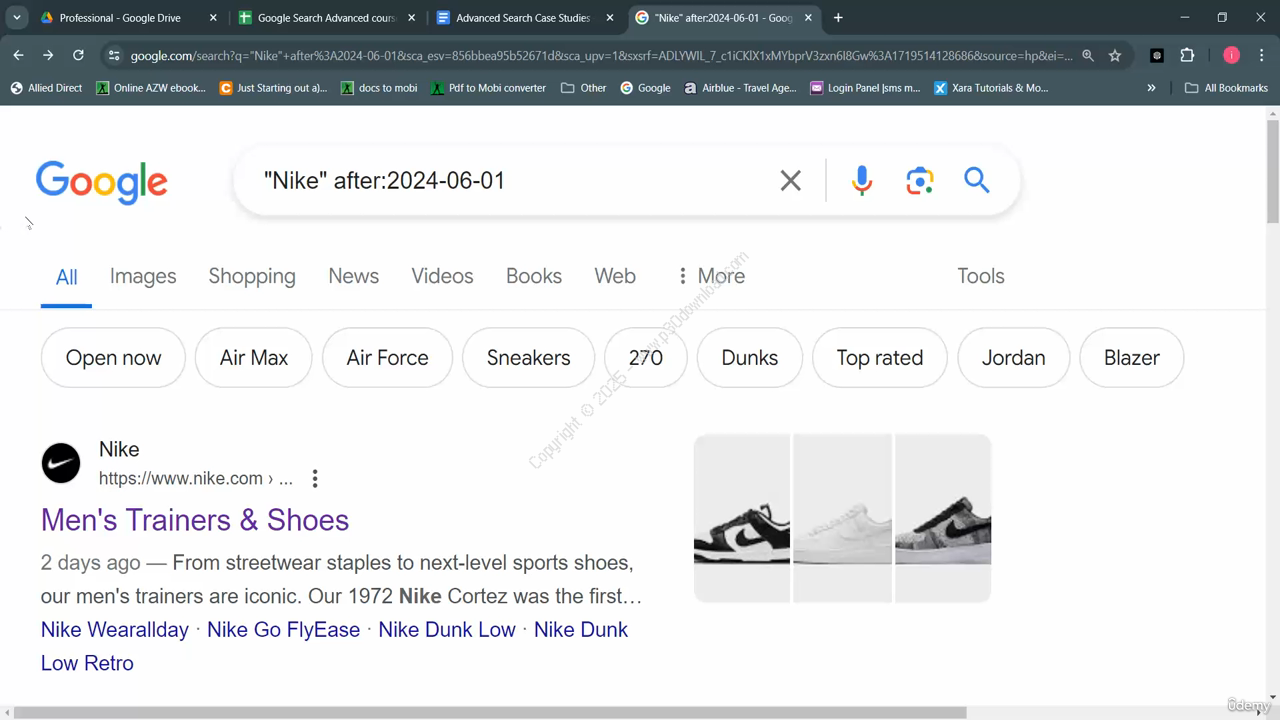Expand the tab search dropdown
Image resolution: width=1280 pixels, height=720 pixels.
[x=17, y=18]
